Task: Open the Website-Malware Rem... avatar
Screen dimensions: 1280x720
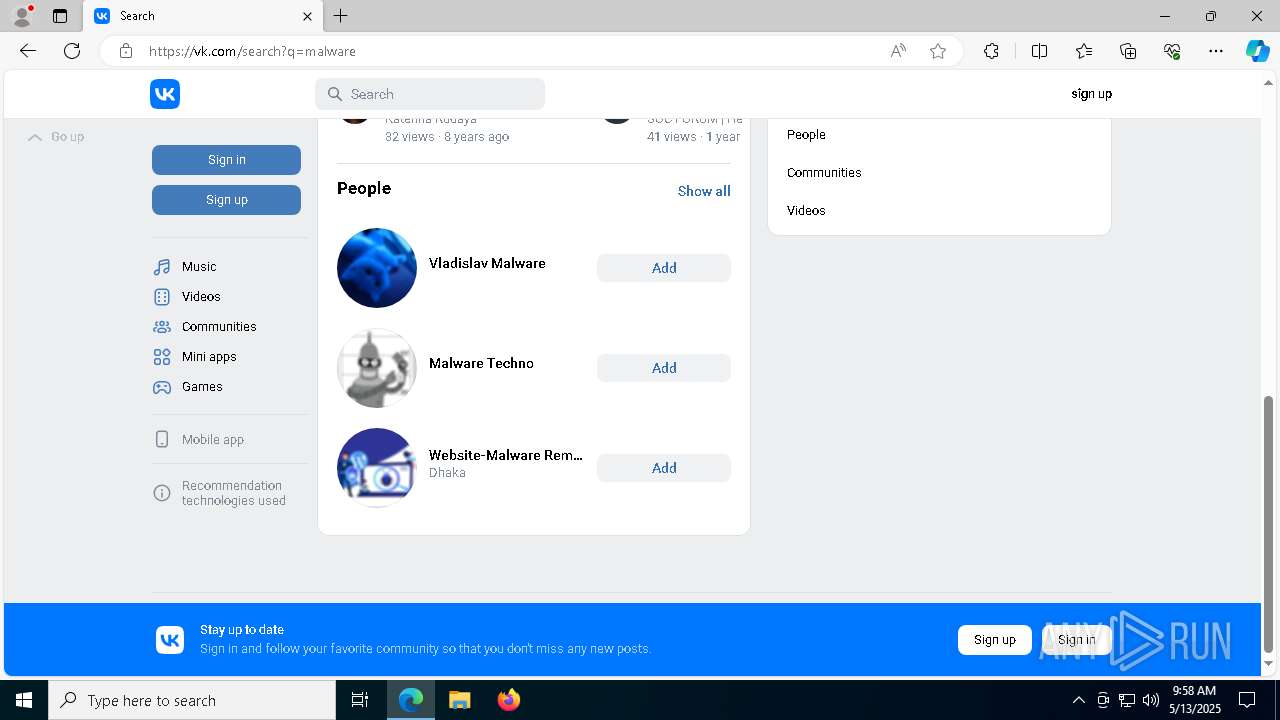Action: coord(377,468)
